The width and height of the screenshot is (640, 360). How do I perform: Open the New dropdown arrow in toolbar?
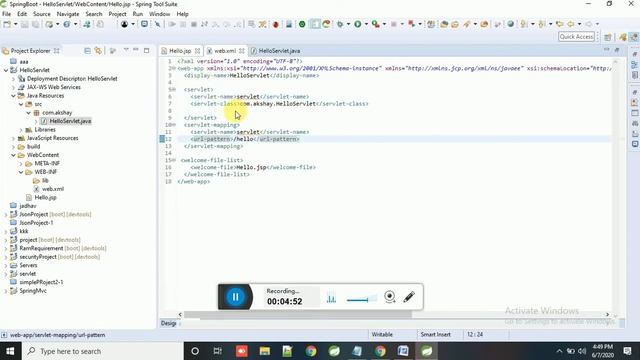click(x=16, y=24)
